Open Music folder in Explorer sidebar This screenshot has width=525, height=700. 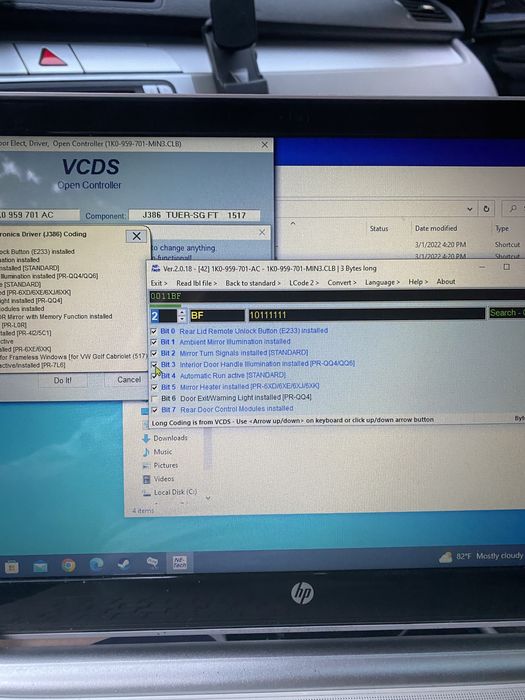[157, 452]
